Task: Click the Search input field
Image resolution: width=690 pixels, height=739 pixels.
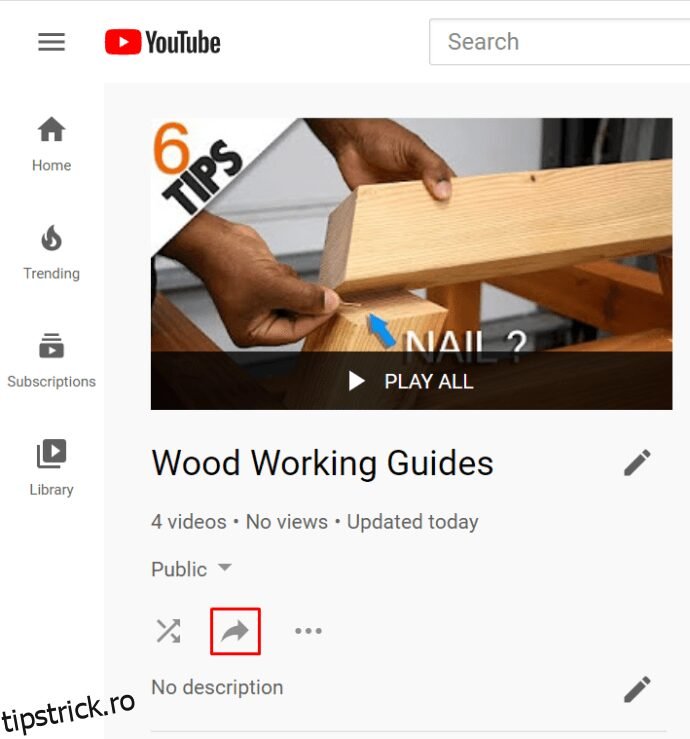Action: (x=560, y=41)
